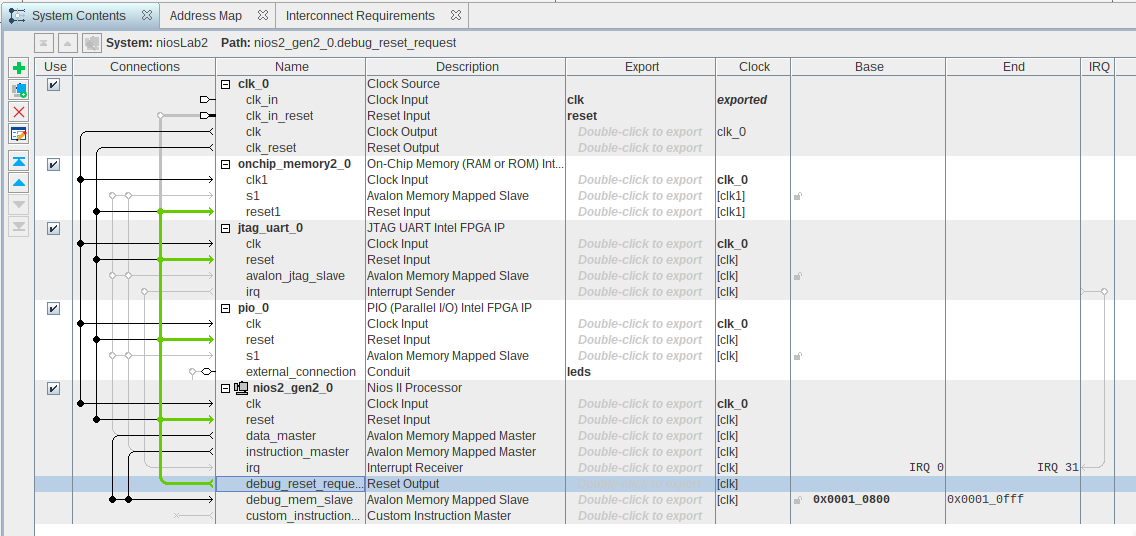Screen dimensions: 1136x536
Task: Toggle Use checkbox for pio_0
Action: point(53,308)
